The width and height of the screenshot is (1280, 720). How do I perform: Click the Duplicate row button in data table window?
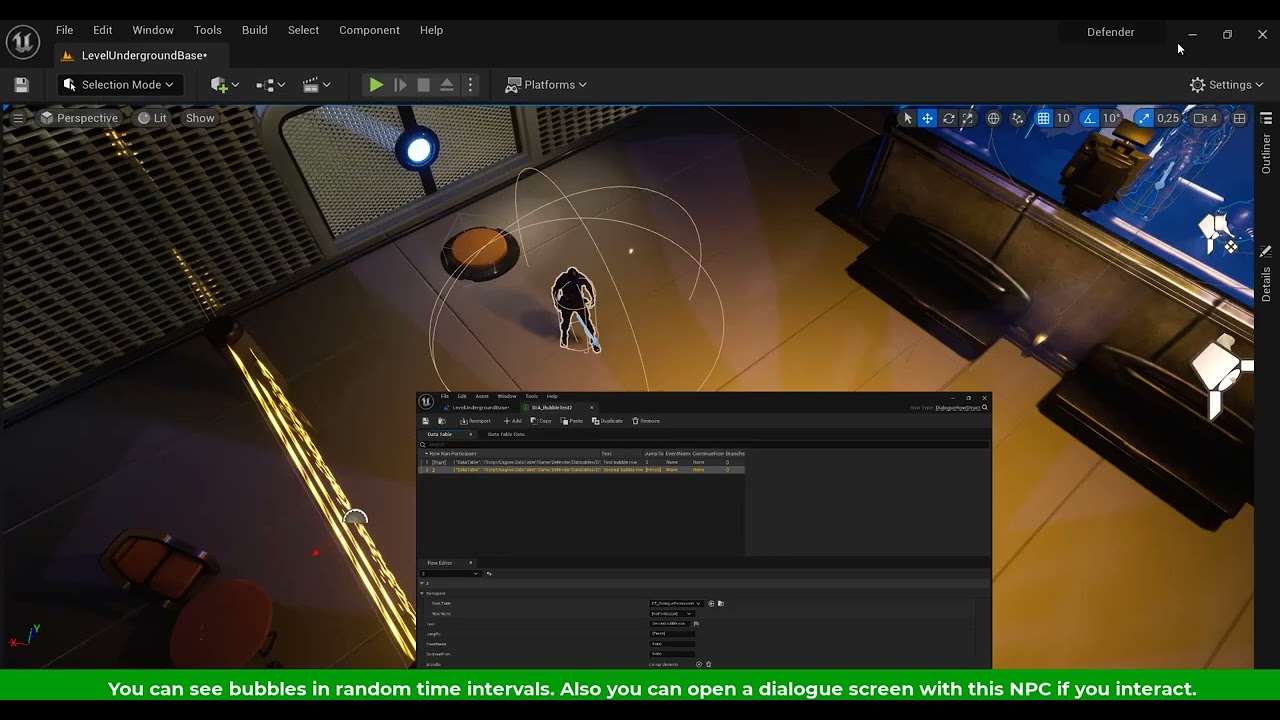point(607,421)
